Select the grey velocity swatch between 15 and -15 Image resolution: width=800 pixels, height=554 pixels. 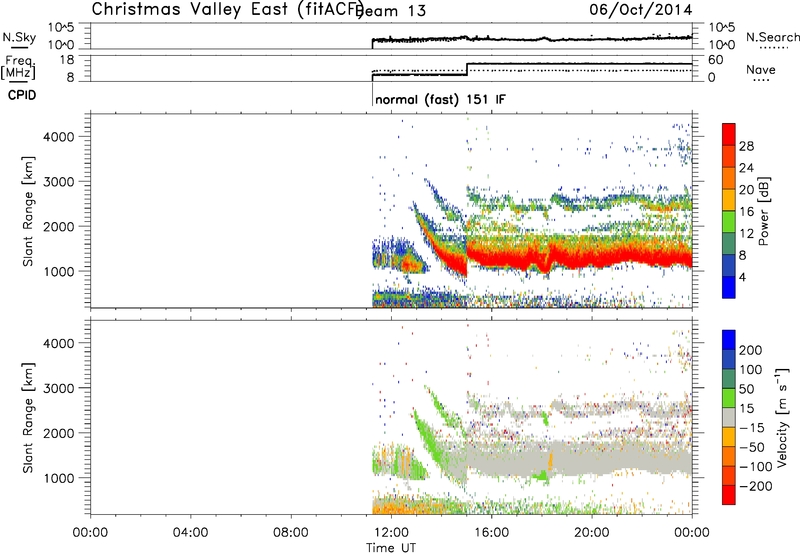click(729, 418)
